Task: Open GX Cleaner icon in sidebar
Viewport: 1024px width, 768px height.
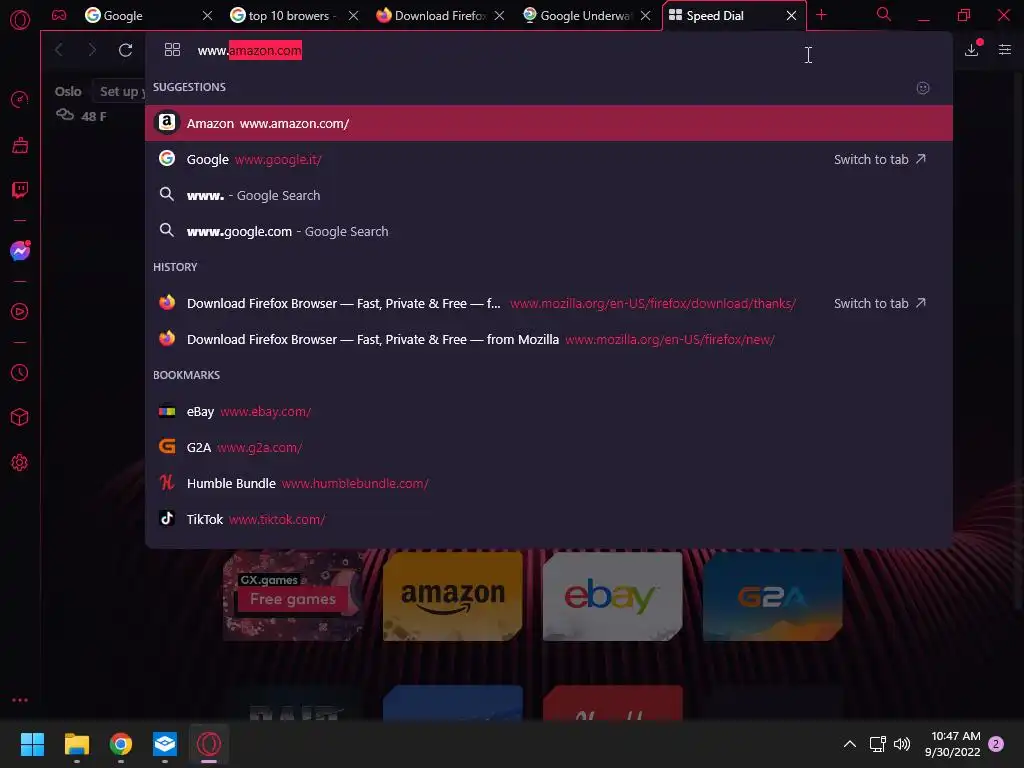Action: (x=20, y=145)
